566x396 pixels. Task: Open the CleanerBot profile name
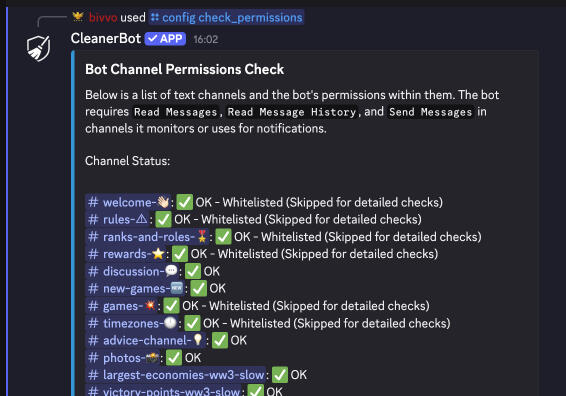(x=106, y=38)
